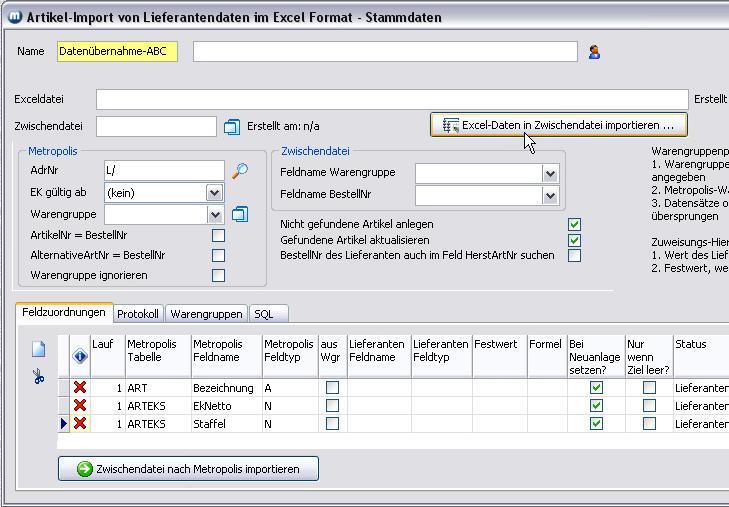Enable the ArtikelNr = BestellNr checkbox
729x507 pixels.
218,235
